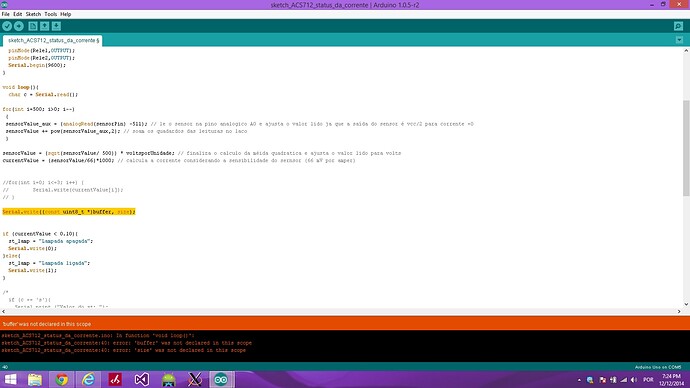The image size is (690, 388).
Task: Click the scroll-down arrow of editor scrollbar
Action: (686, 304)
